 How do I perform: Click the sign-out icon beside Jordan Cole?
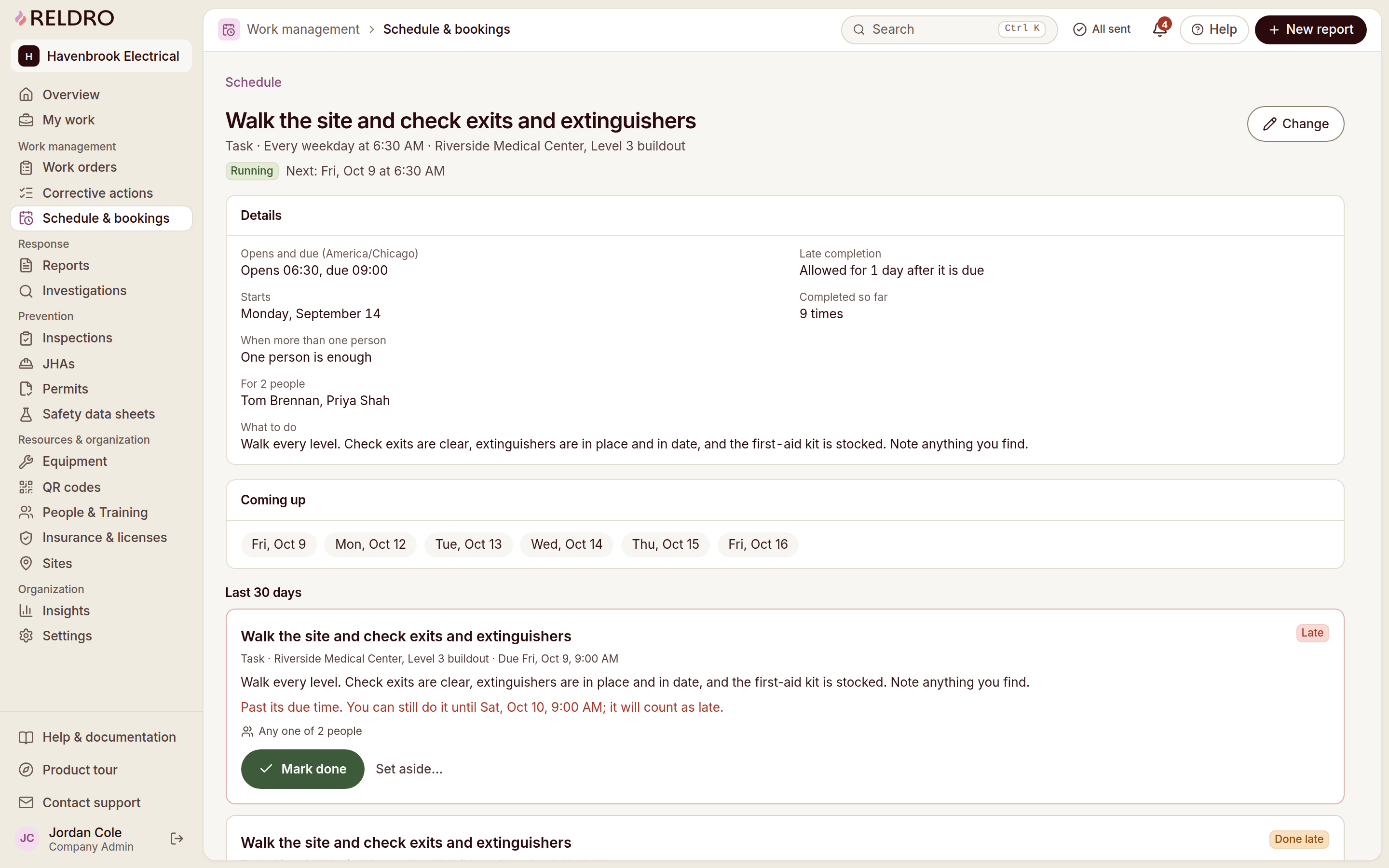coord(177,839)
